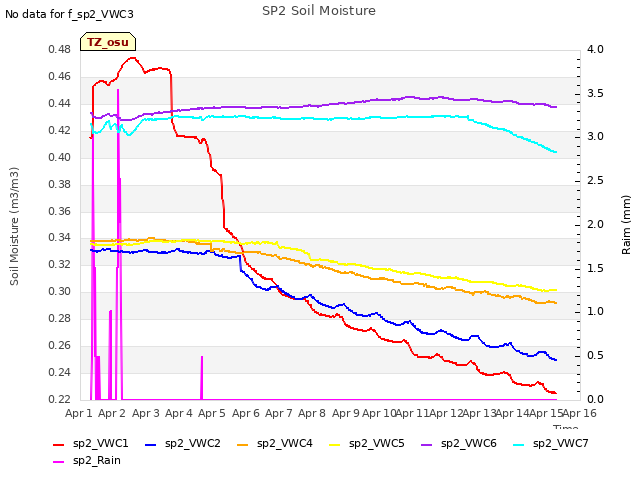The image size is (640, 480).
Task: Select the sp2_VWC6 legend label
Action: [469, 444]
